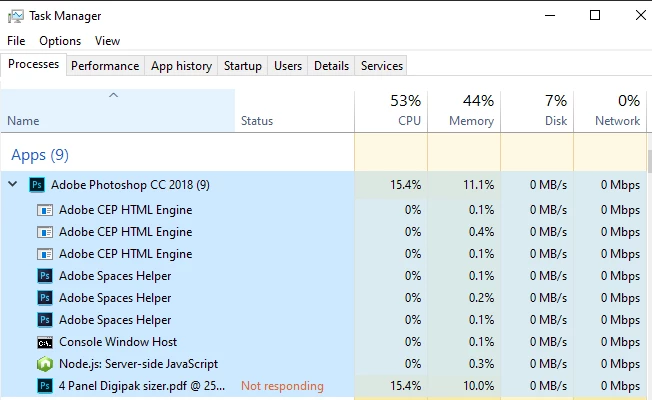The image size is (652, 400).
Task: Click the Console Window Host icon
Action: 45,342
